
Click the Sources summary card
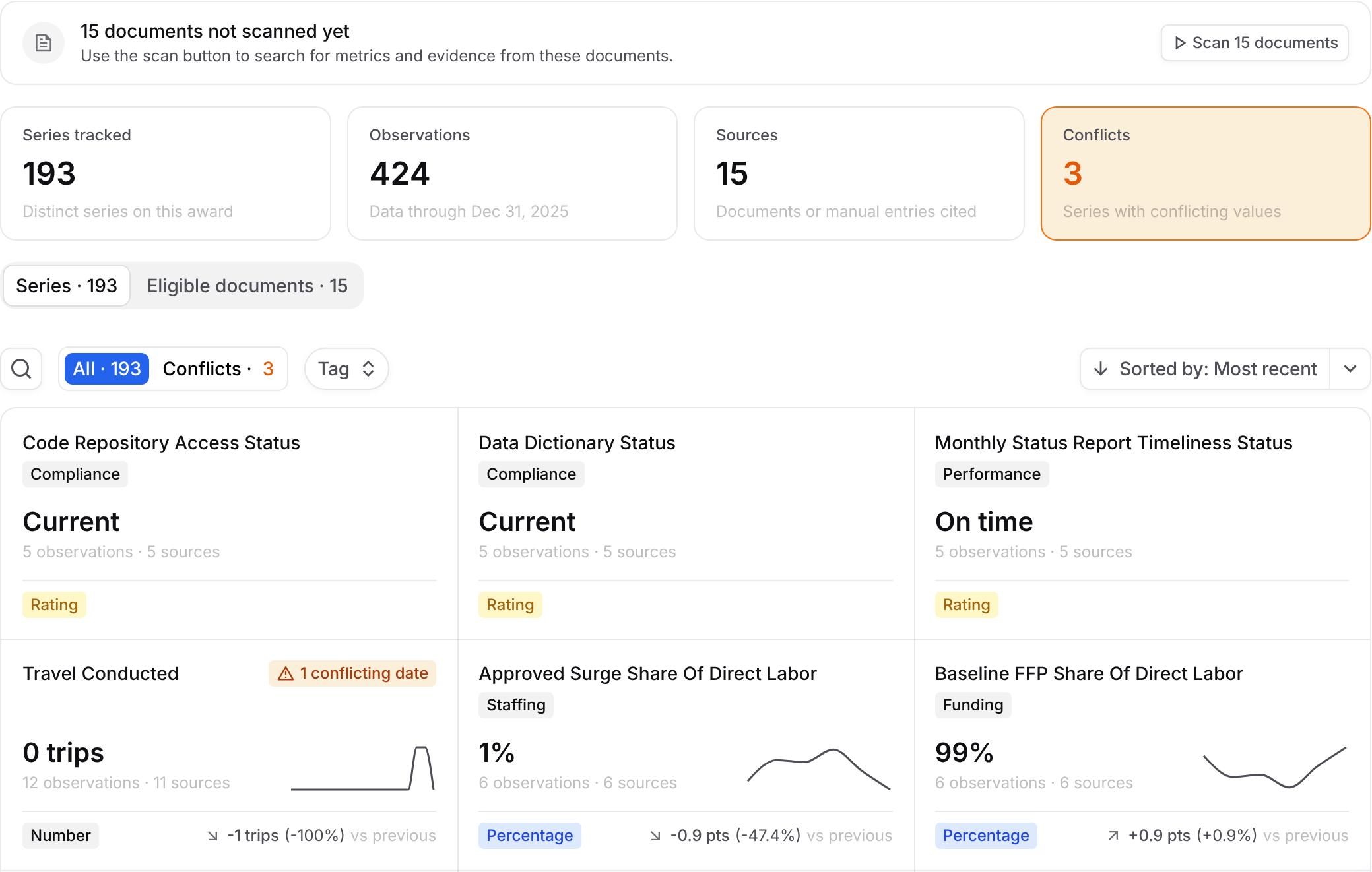[x=859, y=173]
